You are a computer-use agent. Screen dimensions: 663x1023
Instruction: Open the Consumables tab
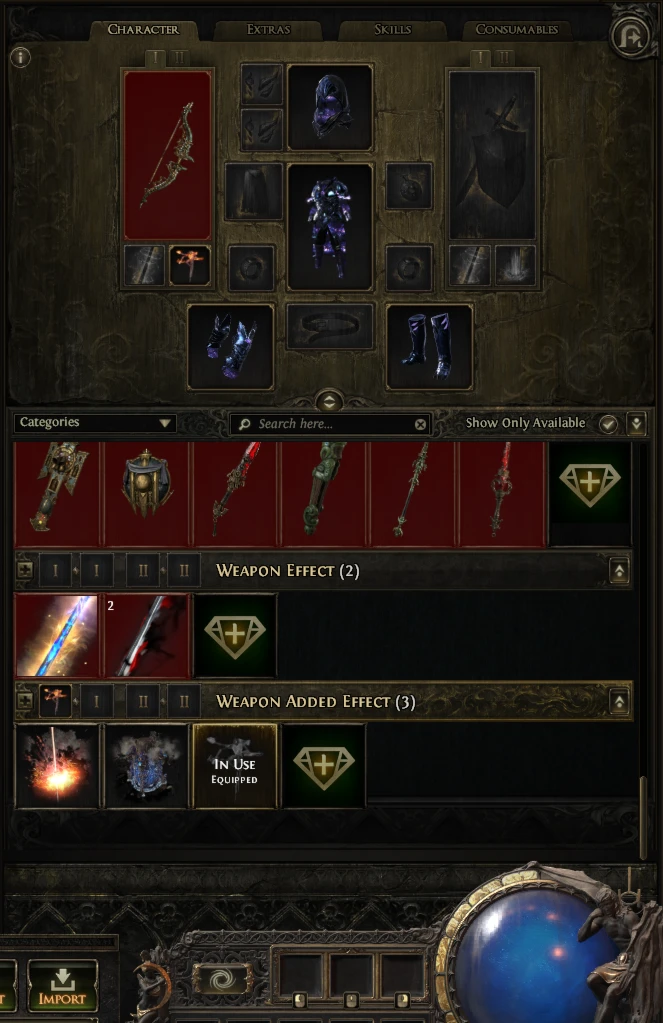click(x=516, y=29)
